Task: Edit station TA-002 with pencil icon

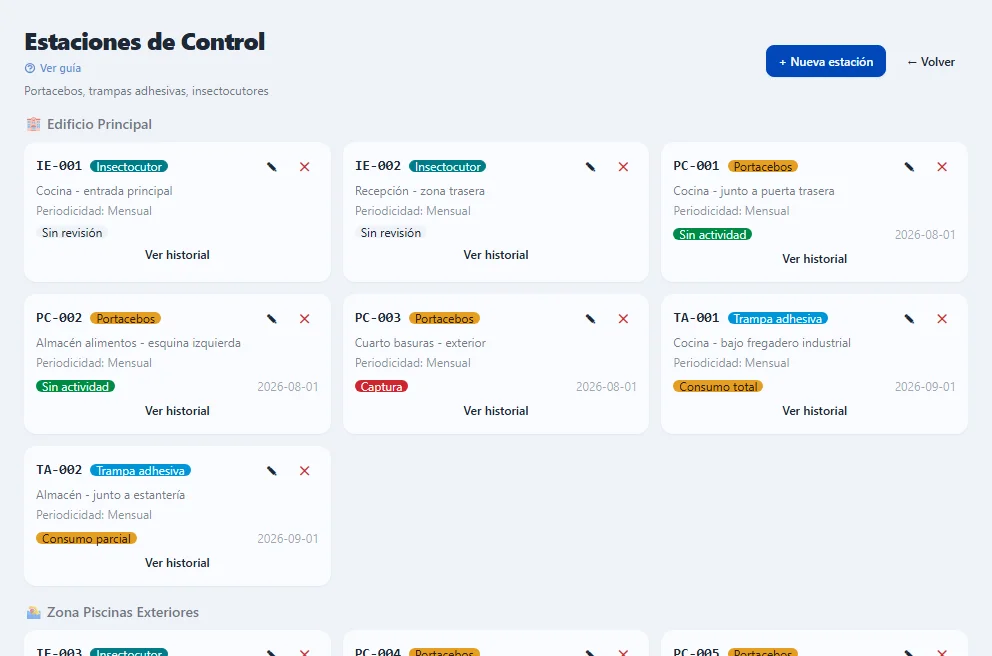Action: [x=272, y=471]
